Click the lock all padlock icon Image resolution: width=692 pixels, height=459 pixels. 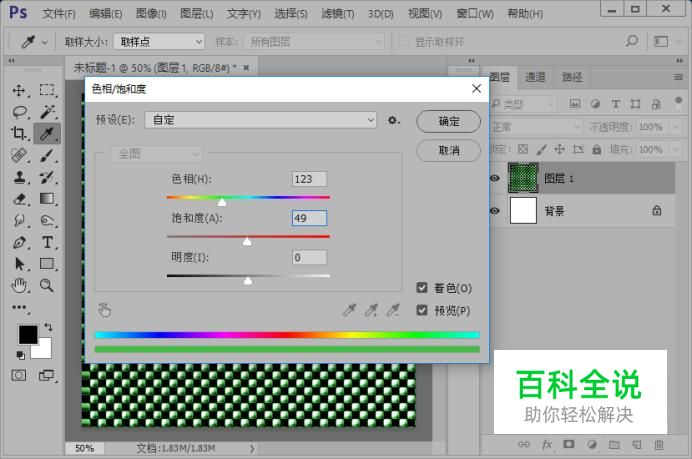(x=596, y=149)
